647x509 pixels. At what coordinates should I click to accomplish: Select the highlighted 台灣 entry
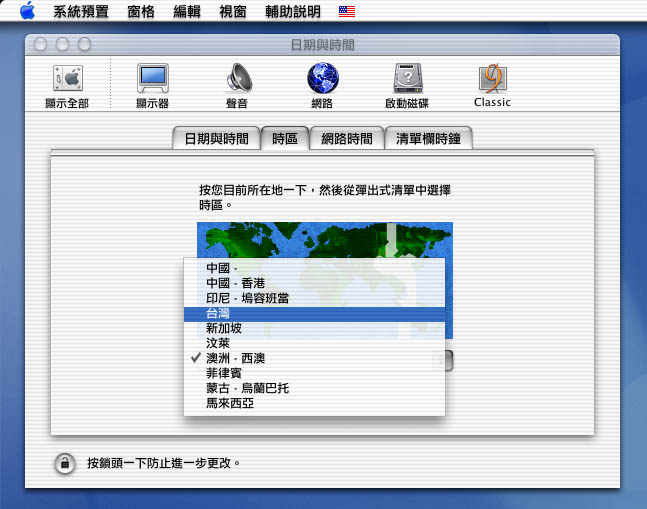click(x=314, y=313)
